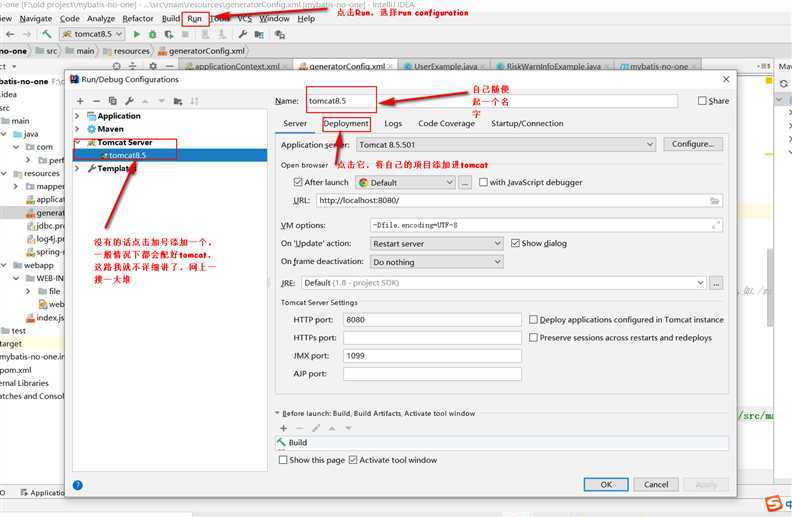Viewport: 792px width, 517px height.
Task: Enable with JavaScript debugger checkbox
Action: [483, 182]
